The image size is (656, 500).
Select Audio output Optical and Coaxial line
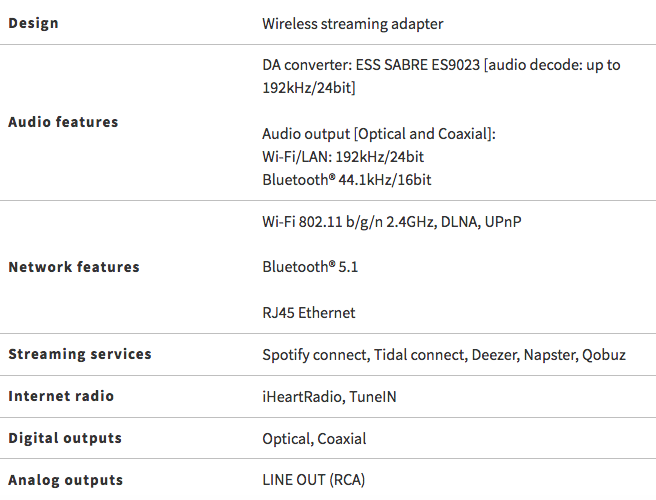point(379,134)
